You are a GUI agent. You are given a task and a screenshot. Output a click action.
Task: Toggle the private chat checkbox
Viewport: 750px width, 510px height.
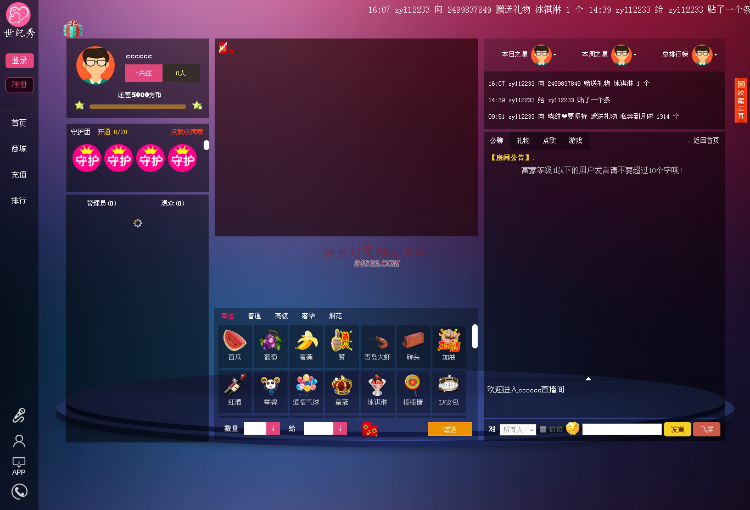pyautogui.click(x=543, y=429)
